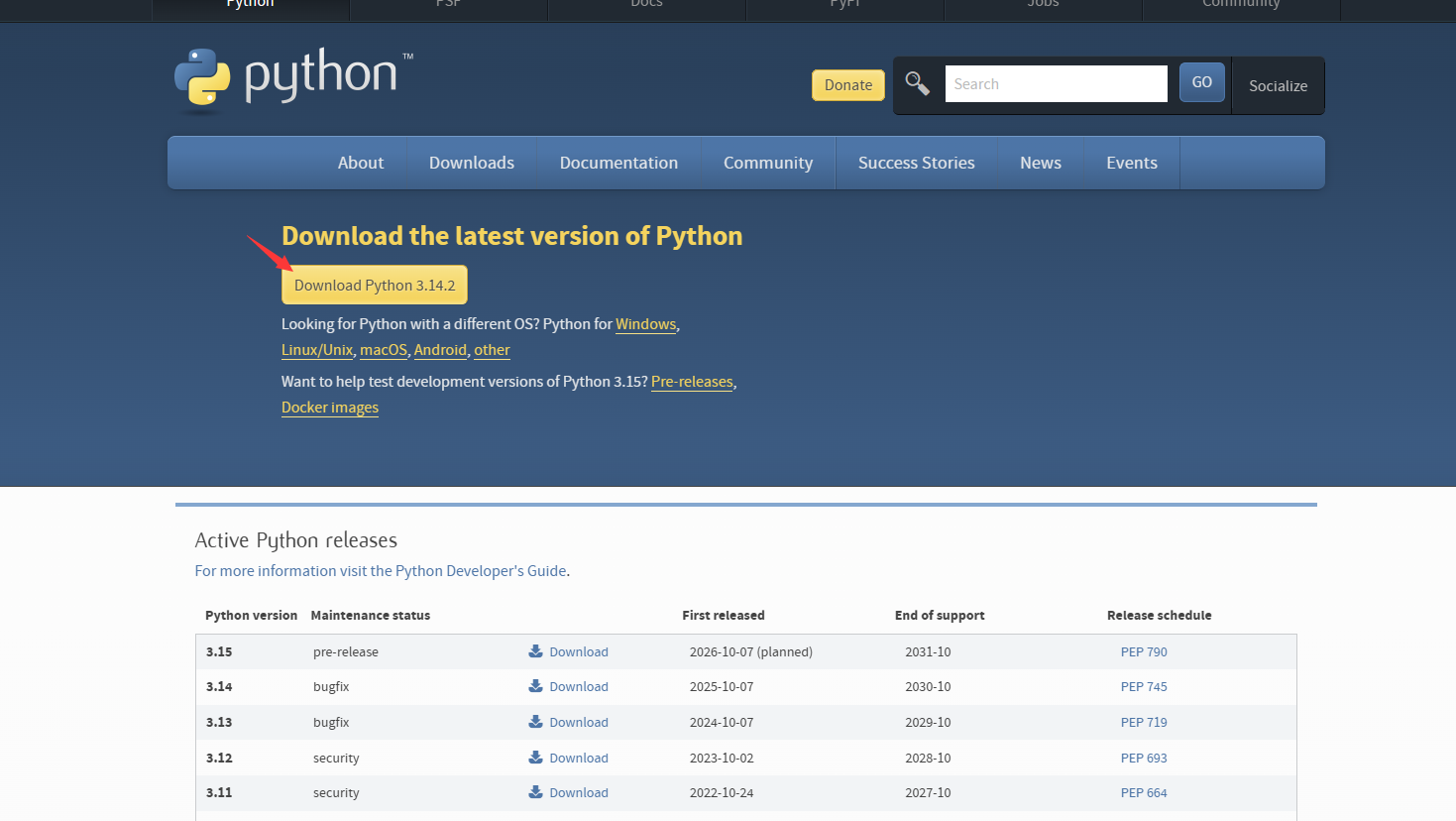Open the Community nav menu
This screenshot has width=1456, height=821.
click(768, 163)
